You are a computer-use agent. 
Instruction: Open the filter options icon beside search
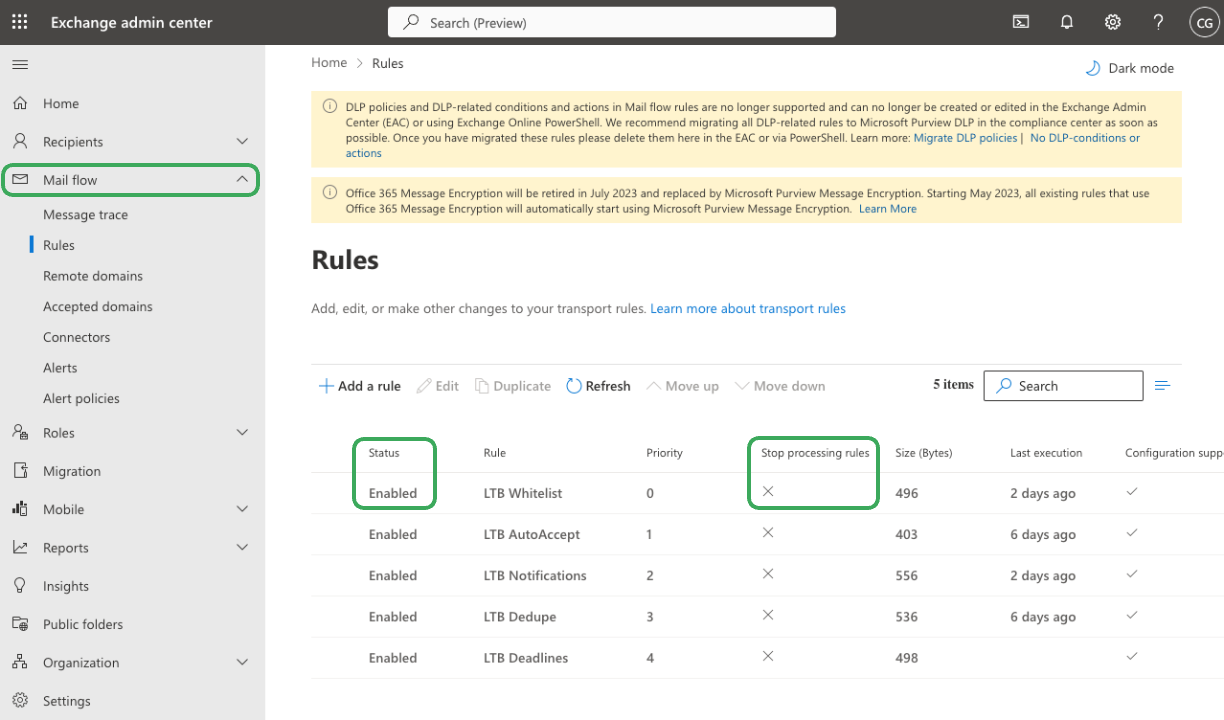1162,386
